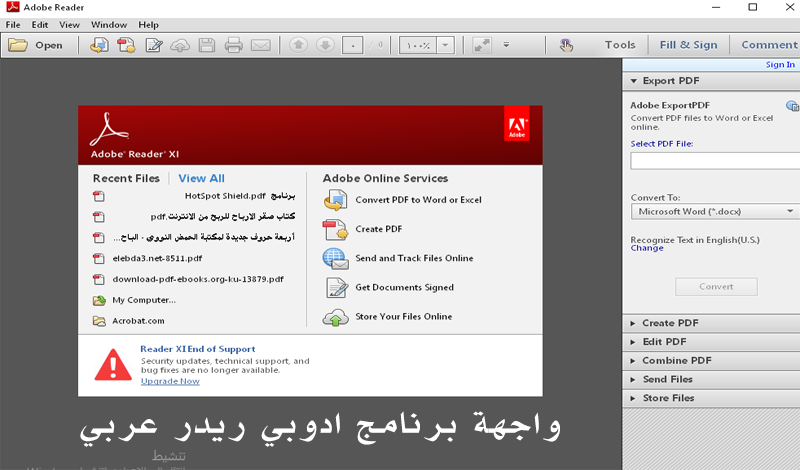The width and height of the screenshot is (800, 470).
Task: Open the toolbar overflow options arrow
Action: [x=506, y=45]
